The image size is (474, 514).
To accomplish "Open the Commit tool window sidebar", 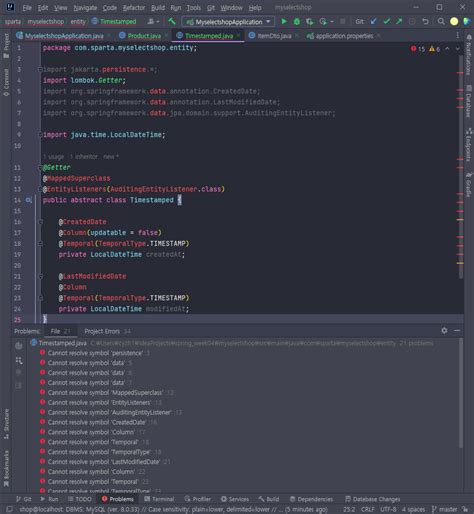I will [6, 83].
